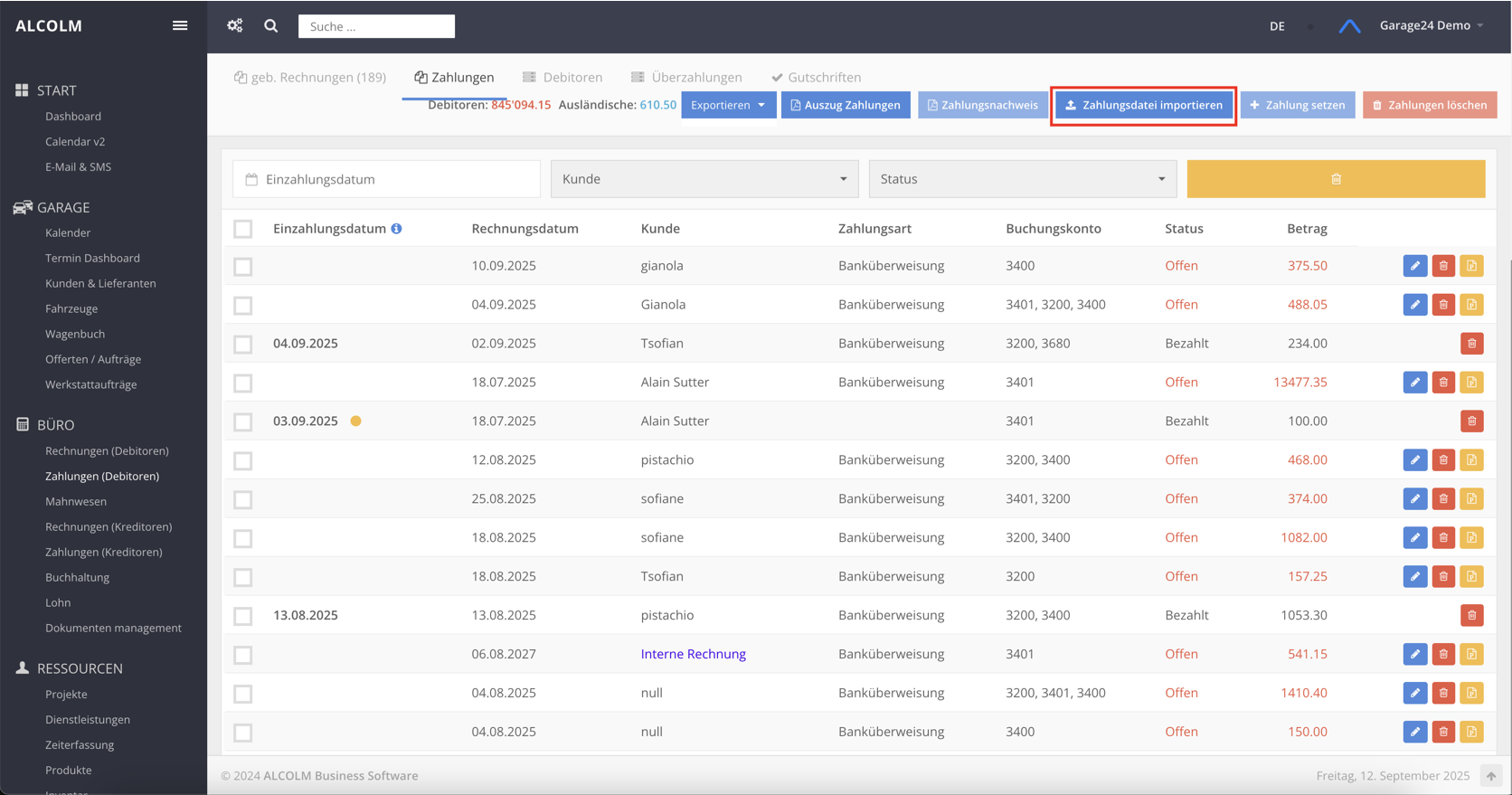Open the settings gears icon in top bar
1512x795 pixels.
[x=235, y=25]
